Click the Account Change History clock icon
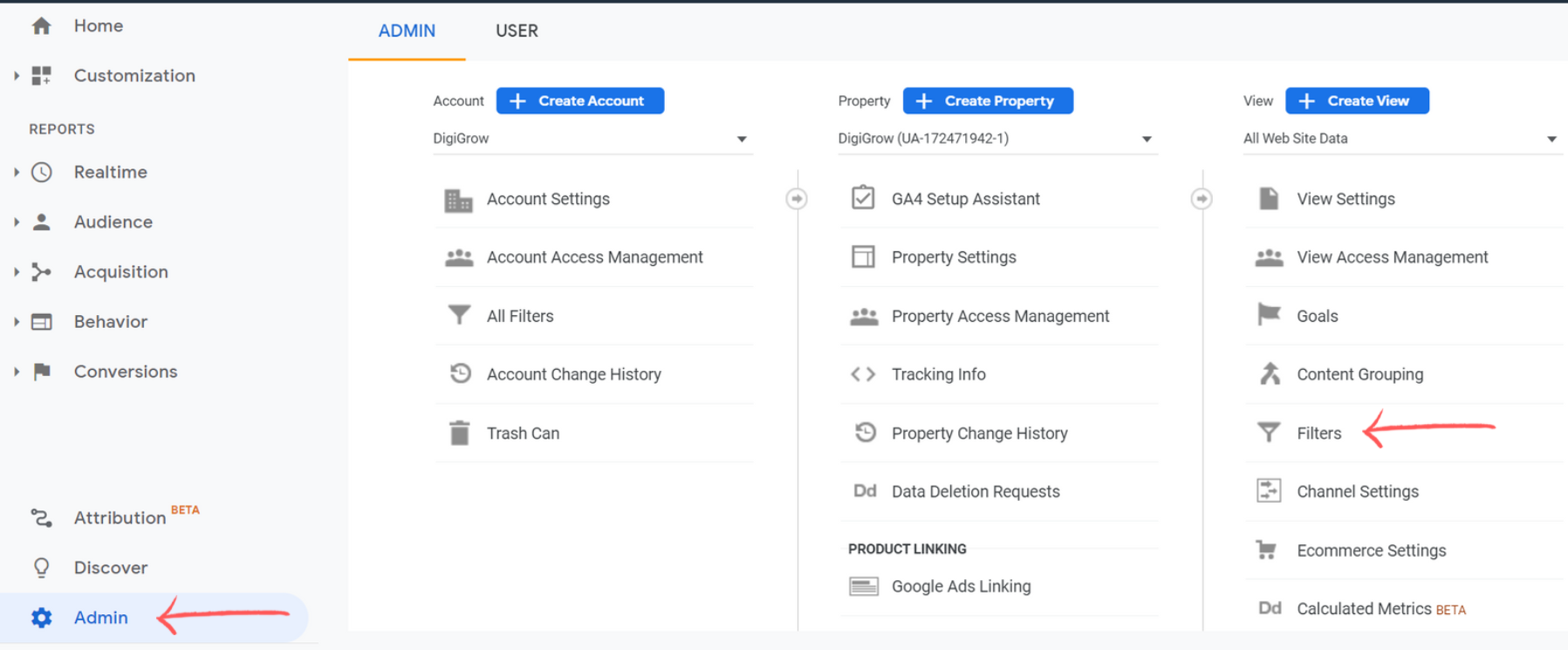Image resolution: width=1568 pixels, height=650 pixels. [x=460, y=373]
